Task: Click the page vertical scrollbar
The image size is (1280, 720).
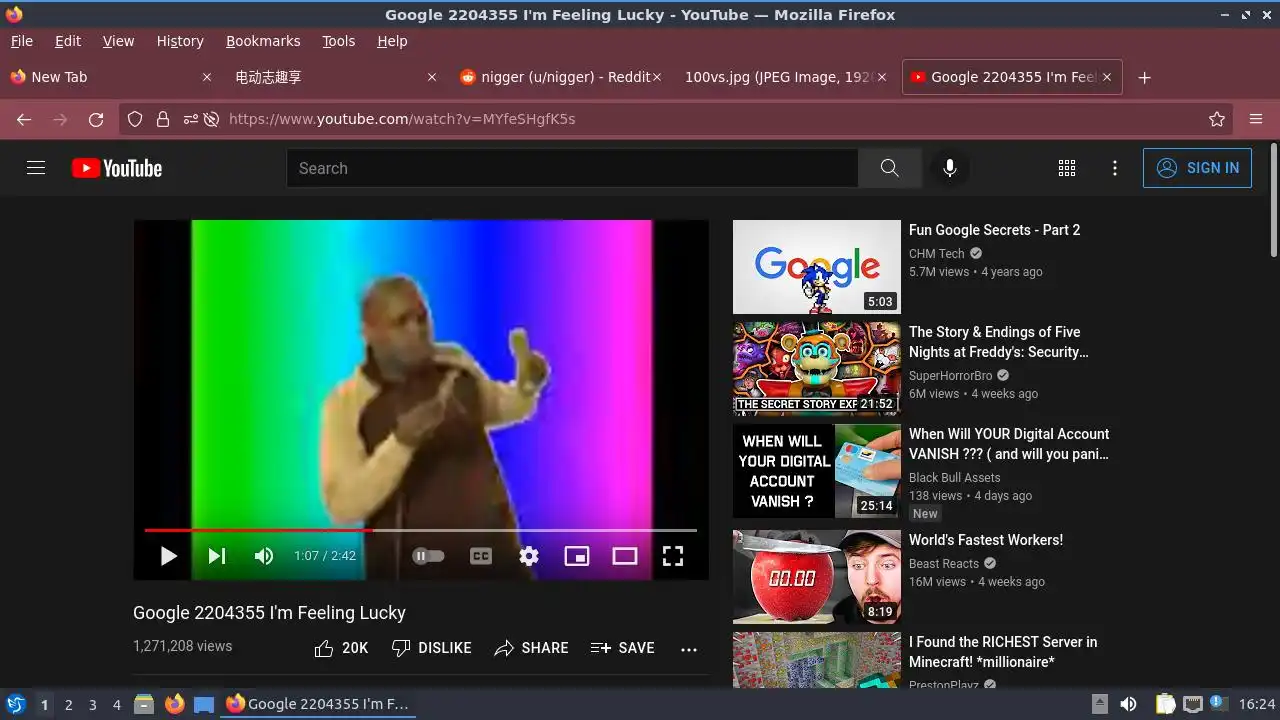Action: (1273, 200)
